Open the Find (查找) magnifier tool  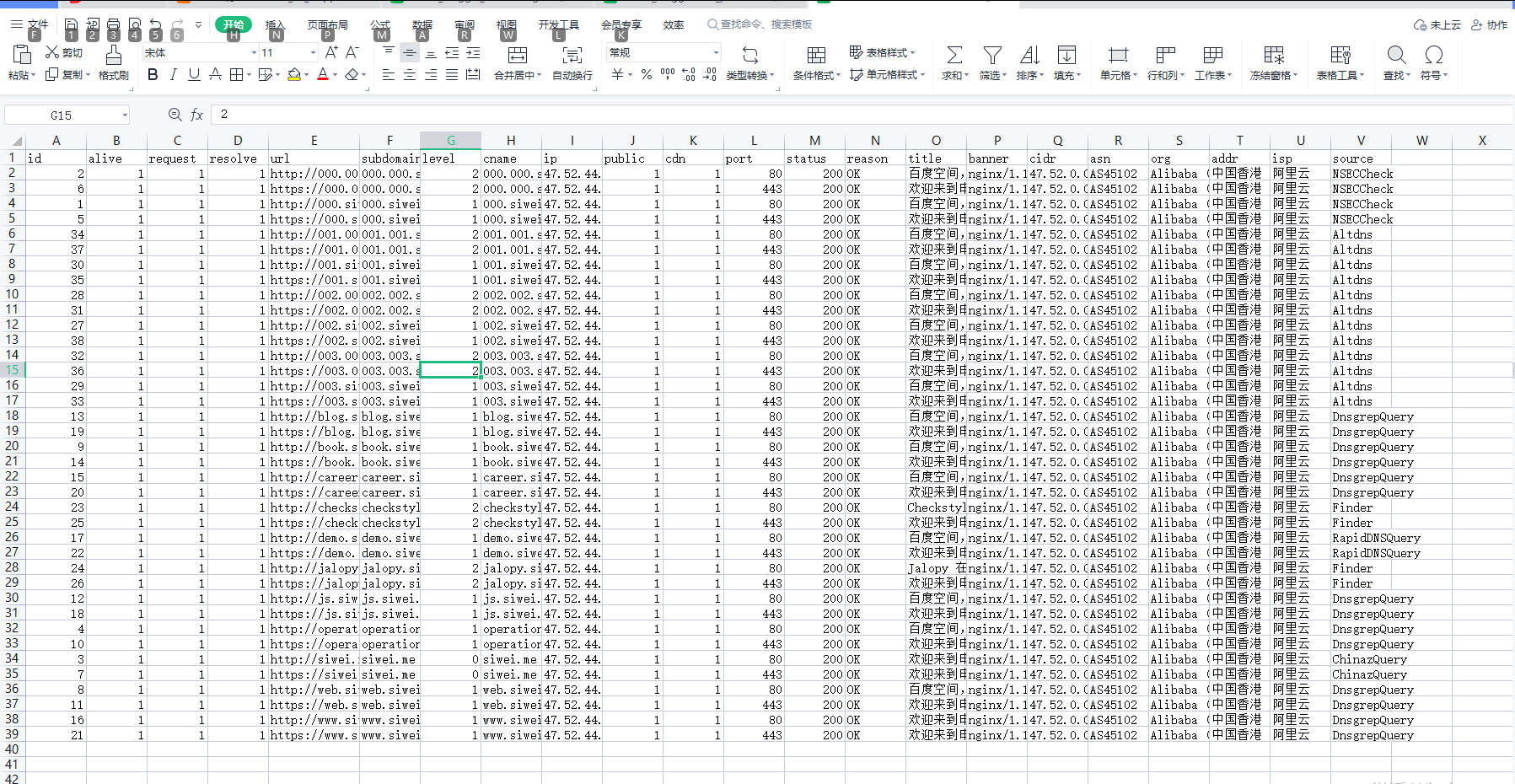[x=1396, y=56]
